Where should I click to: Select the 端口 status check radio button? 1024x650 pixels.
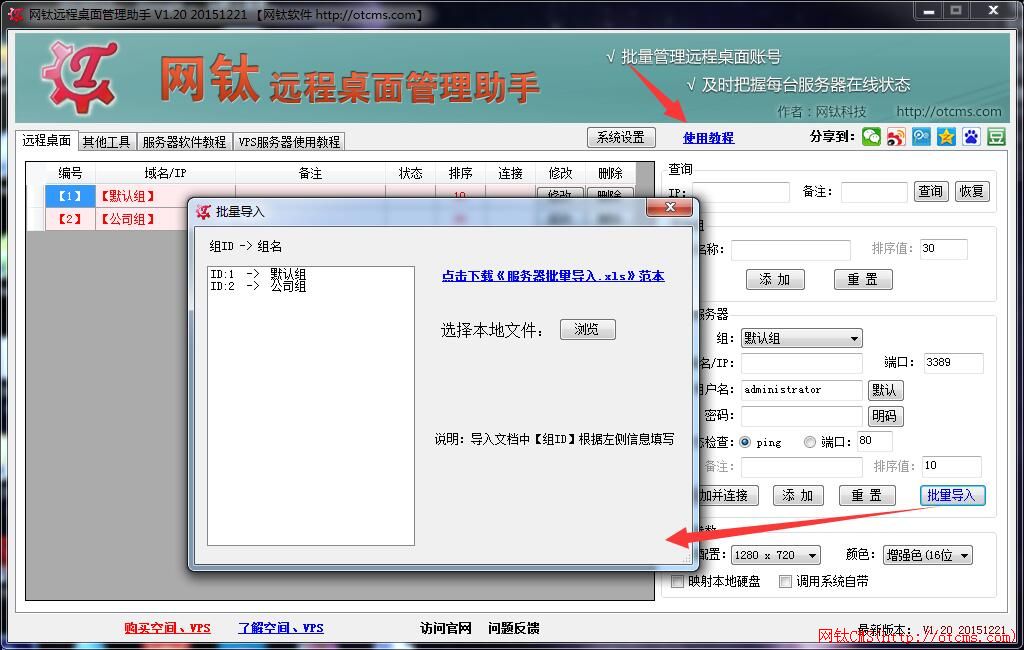(x=810, y=440)
